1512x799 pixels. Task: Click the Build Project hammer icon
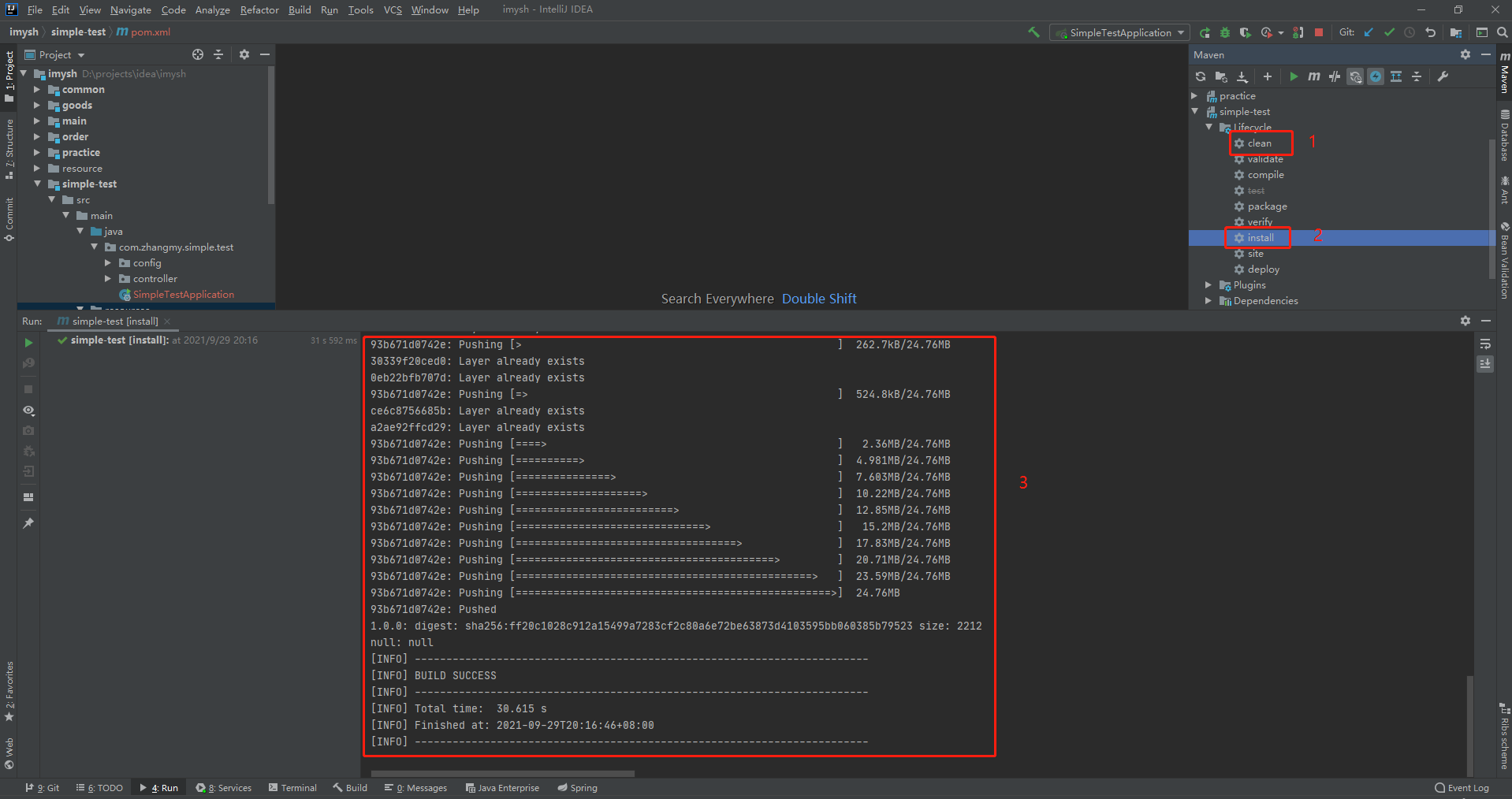coord(1033,32)
